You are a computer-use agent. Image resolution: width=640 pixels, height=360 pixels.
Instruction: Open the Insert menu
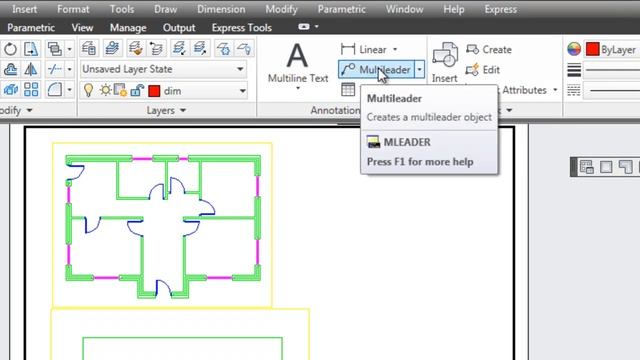[24, 9]
